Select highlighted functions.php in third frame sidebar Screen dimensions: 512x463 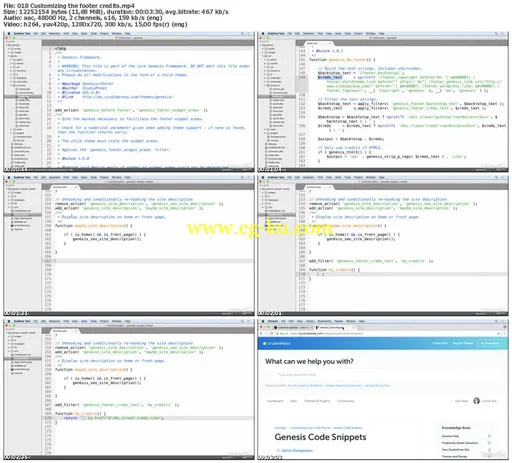[23, 215]
